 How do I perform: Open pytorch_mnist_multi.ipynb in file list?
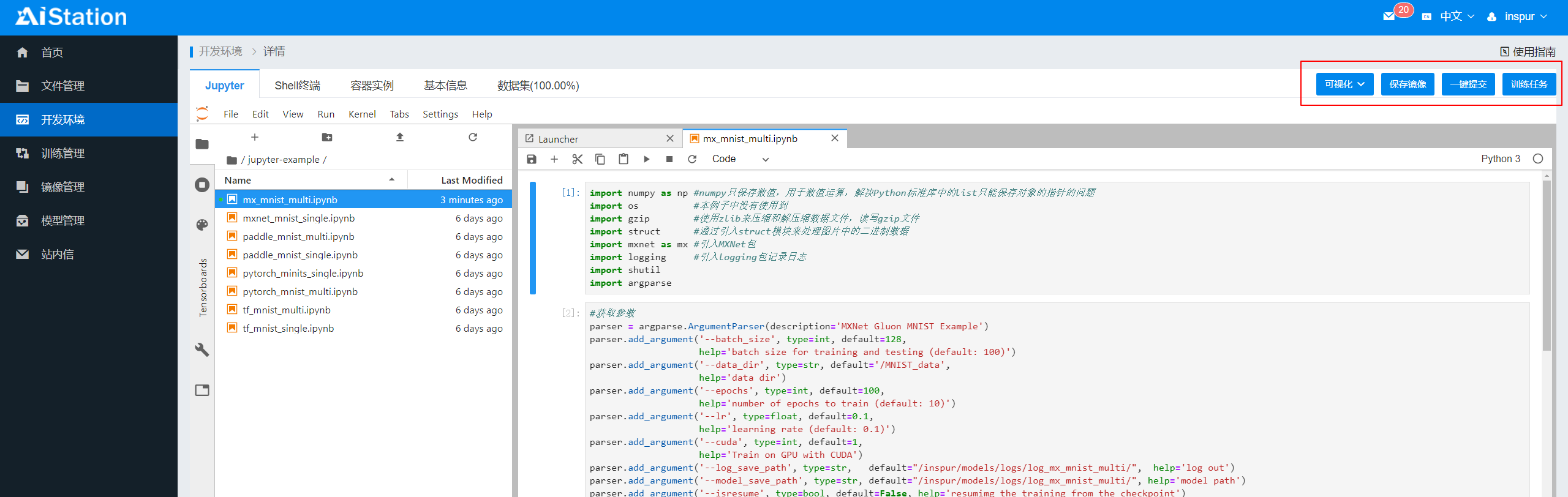(300, 292)
